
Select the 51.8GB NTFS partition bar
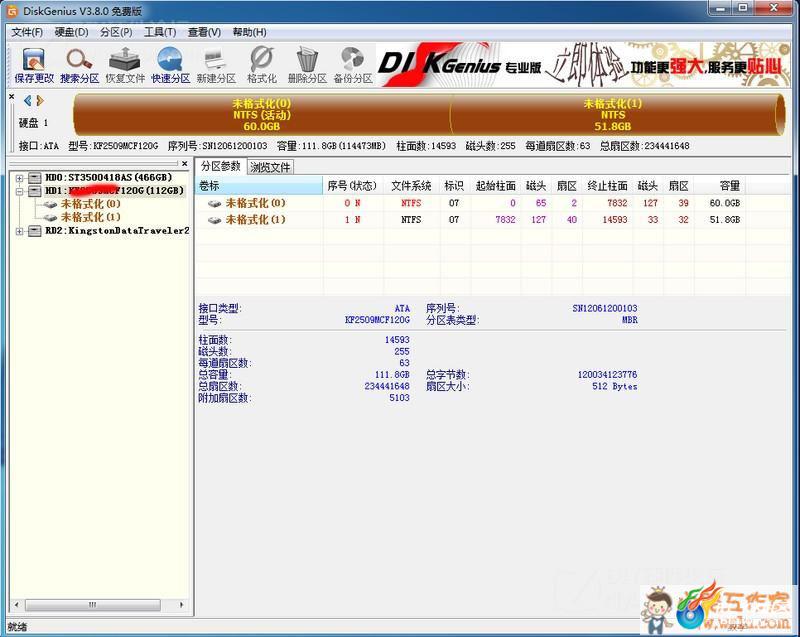coord(617,115)
